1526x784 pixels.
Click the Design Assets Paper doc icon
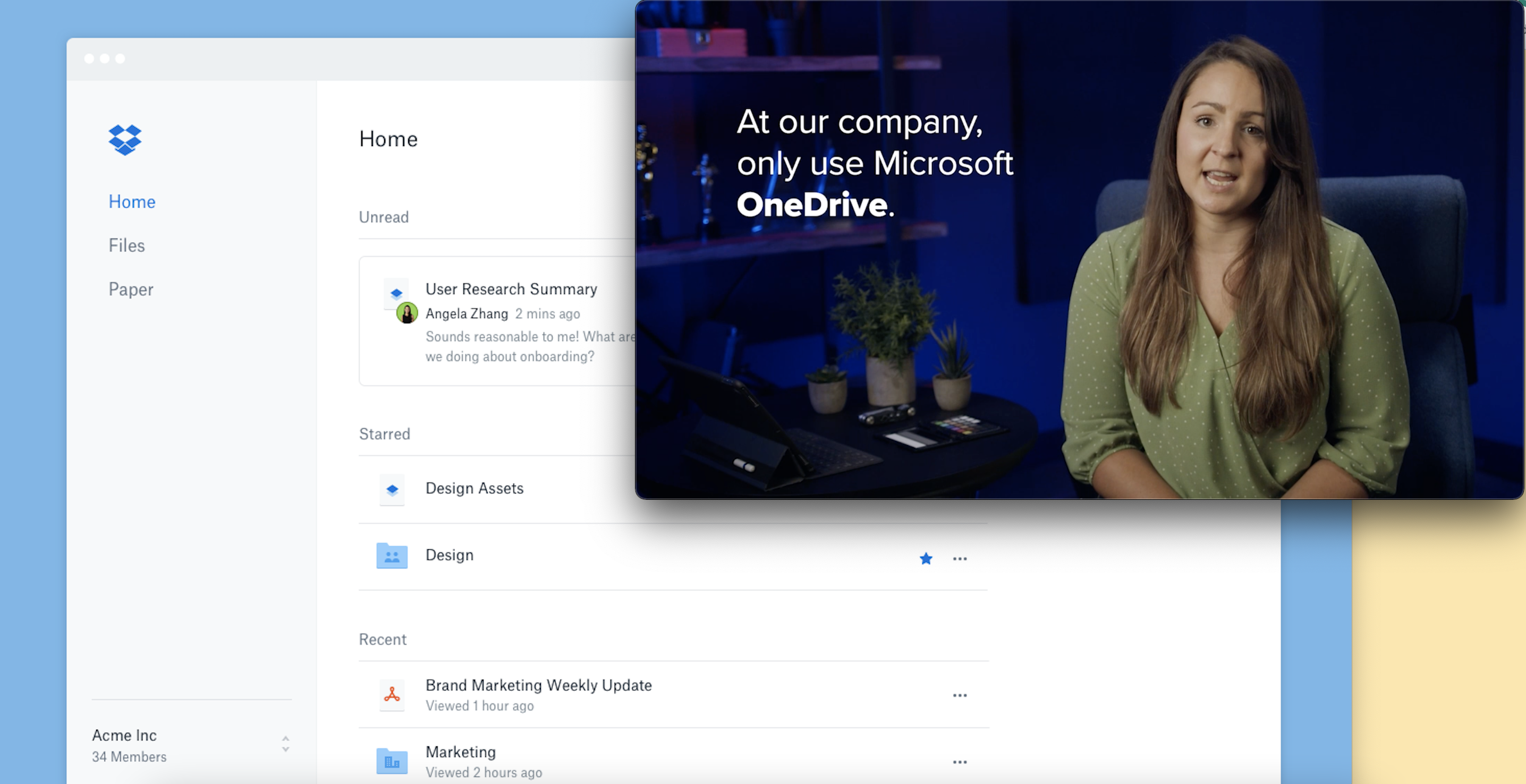392,489
